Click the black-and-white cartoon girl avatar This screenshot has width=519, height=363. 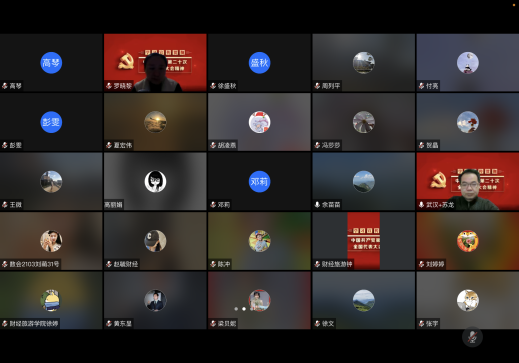[155, 181]
